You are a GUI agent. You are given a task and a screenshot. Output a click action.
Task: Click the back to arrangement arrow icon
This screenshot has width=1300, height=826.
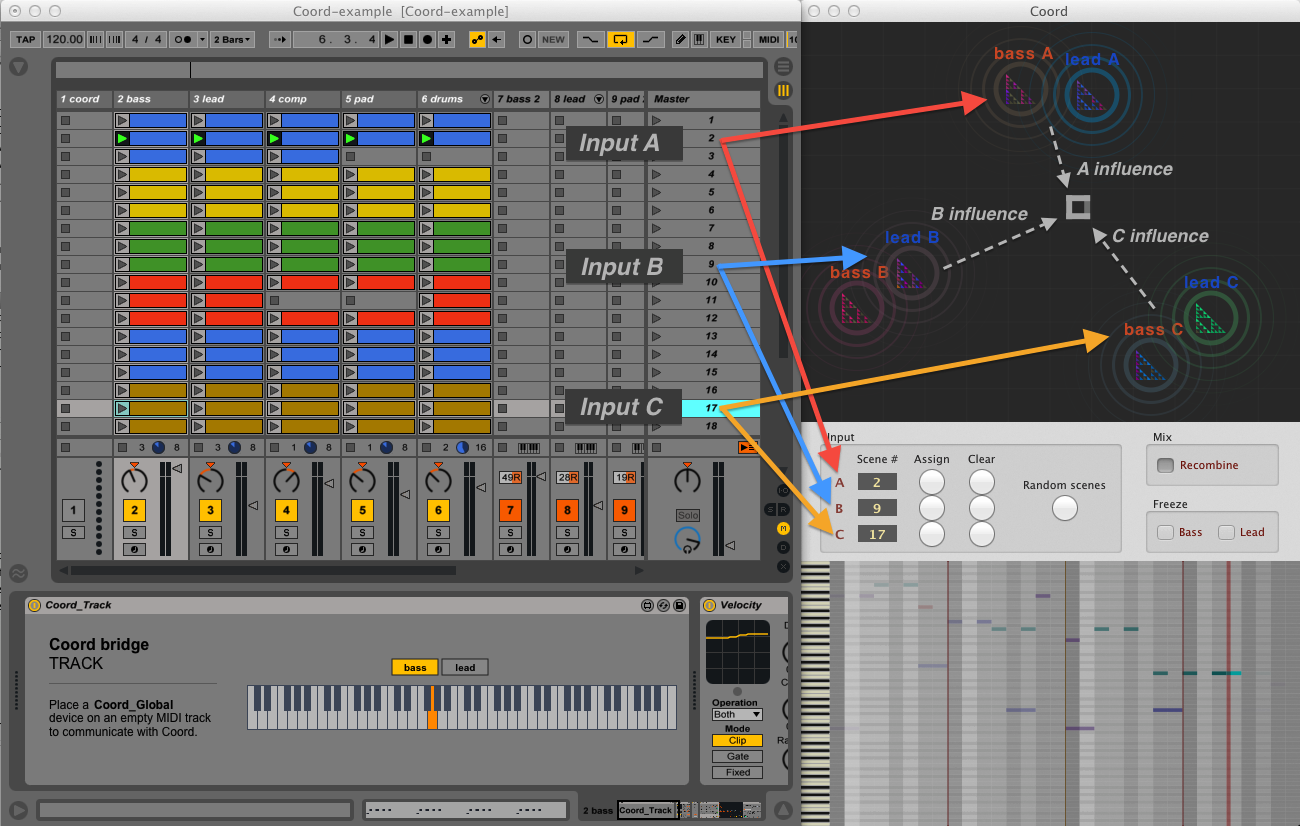point(496,39)
